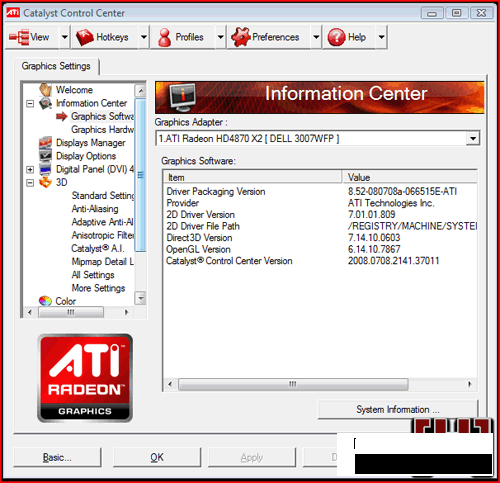This screenshot has height=483, width=500.
Task: Click the Help question mark icon
Action: click(x=336, y=37)
